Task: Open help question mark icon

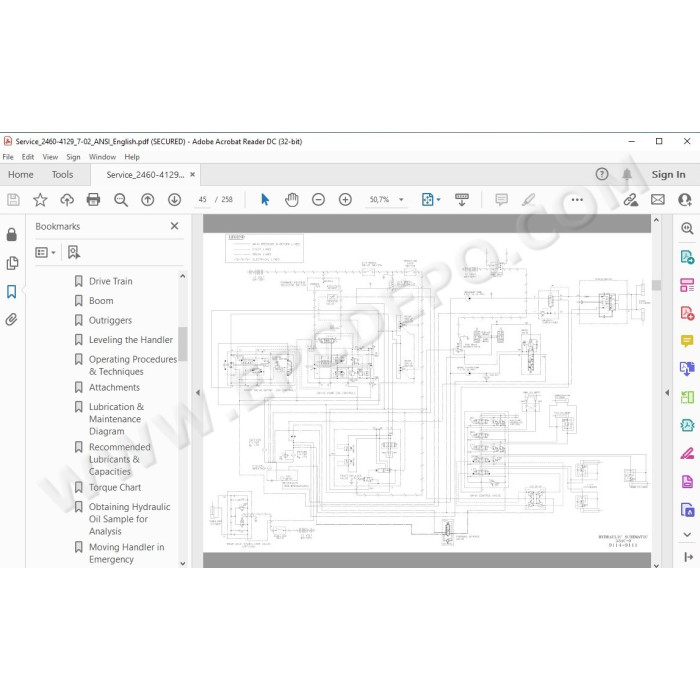Action: point(602,174)
